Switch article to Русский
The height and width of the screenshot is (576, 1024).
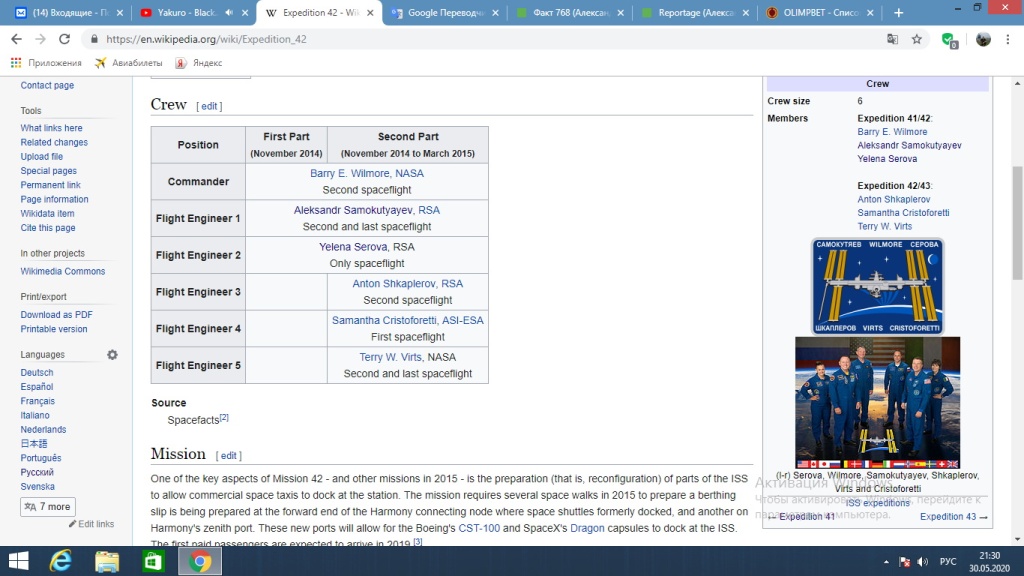point(37,472)
